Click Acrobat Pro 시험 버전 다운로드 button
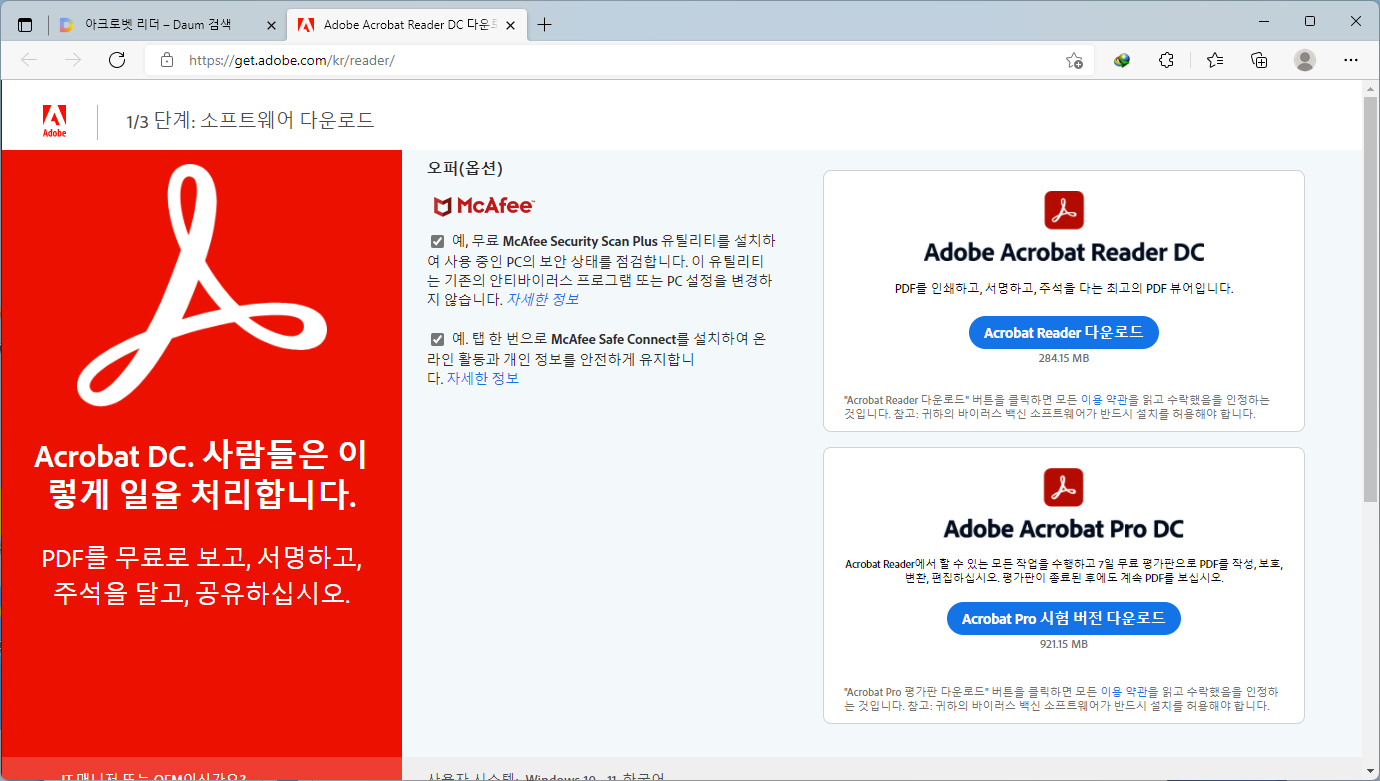The image size is (1380, 781). [x=1063, y=619]
